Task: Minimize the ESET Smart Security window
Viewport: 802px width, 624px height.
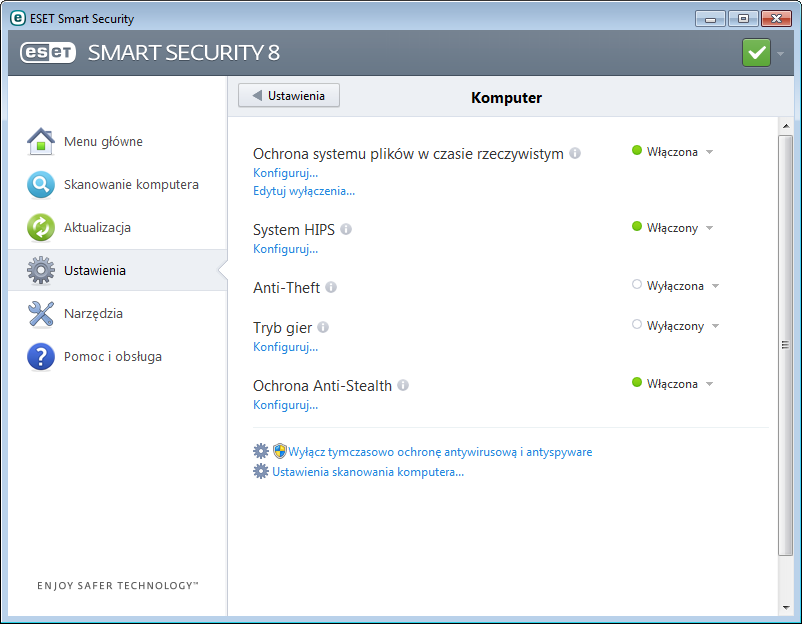Action: pyautogui.click(x=710, y=19)
